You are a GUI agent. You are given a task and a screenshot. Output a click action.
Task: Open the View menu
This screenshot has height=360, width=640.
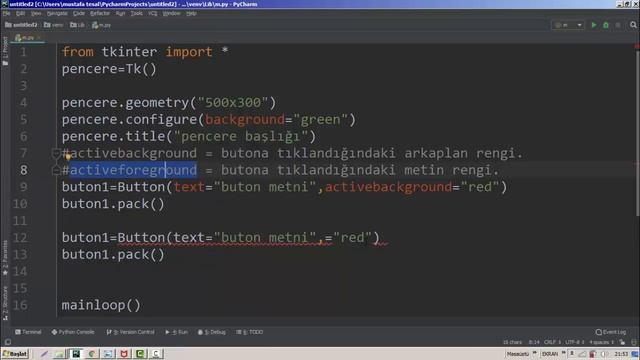click(x=36, y=13)
